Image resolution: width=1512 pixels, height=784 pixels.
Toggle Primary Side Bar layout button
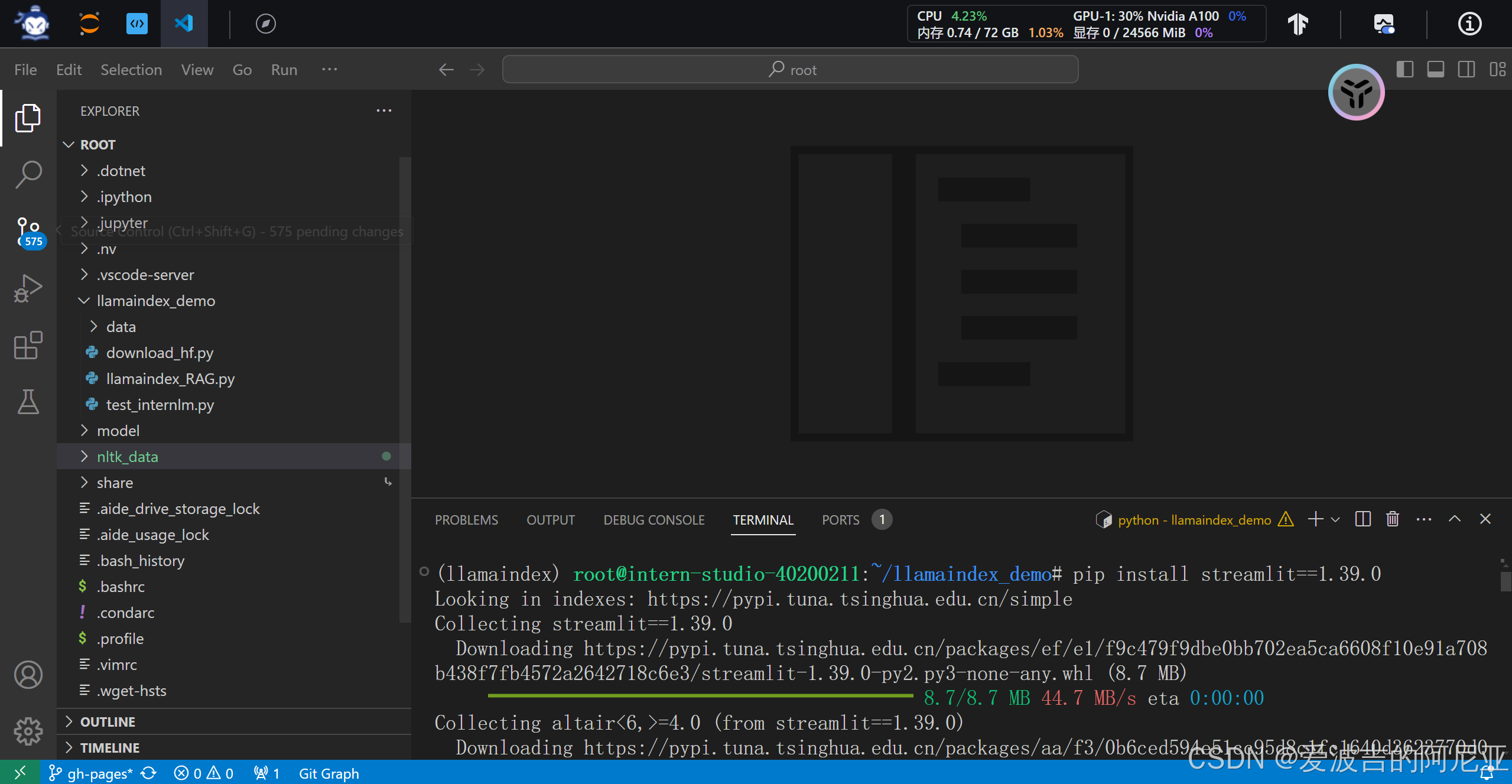(x=1404, y=69)
